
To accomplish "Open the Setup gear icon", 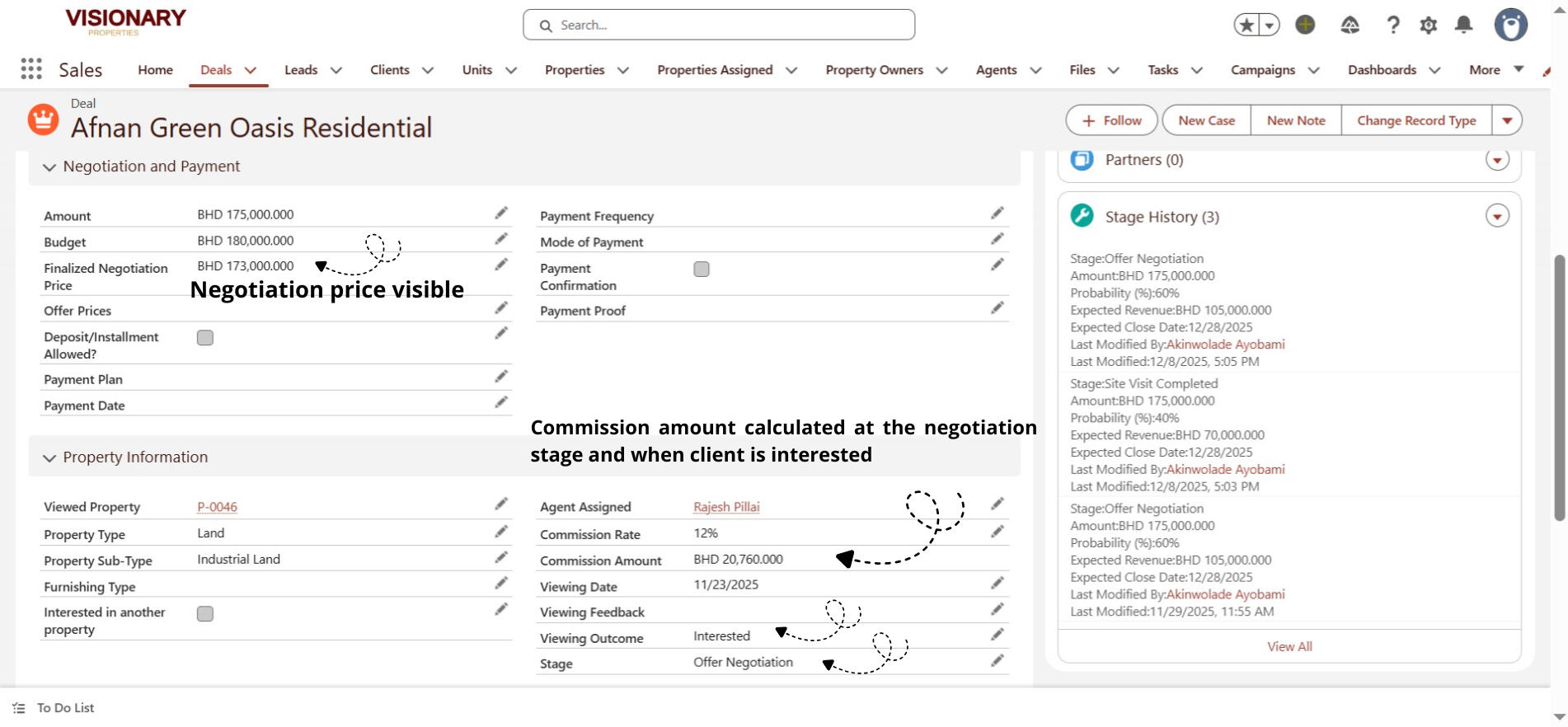I will tap(1428, 26).
